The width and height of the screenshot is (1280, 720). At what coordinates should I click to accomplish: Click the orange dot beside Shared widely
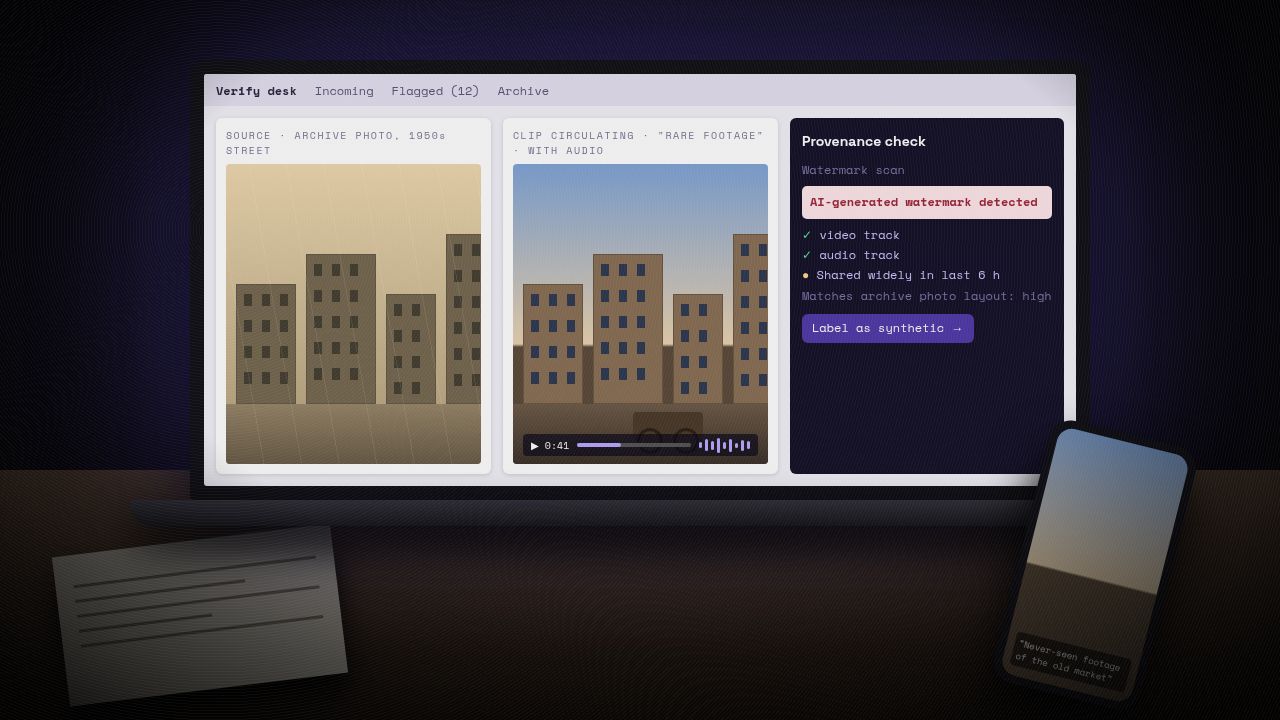coord(806,275)
